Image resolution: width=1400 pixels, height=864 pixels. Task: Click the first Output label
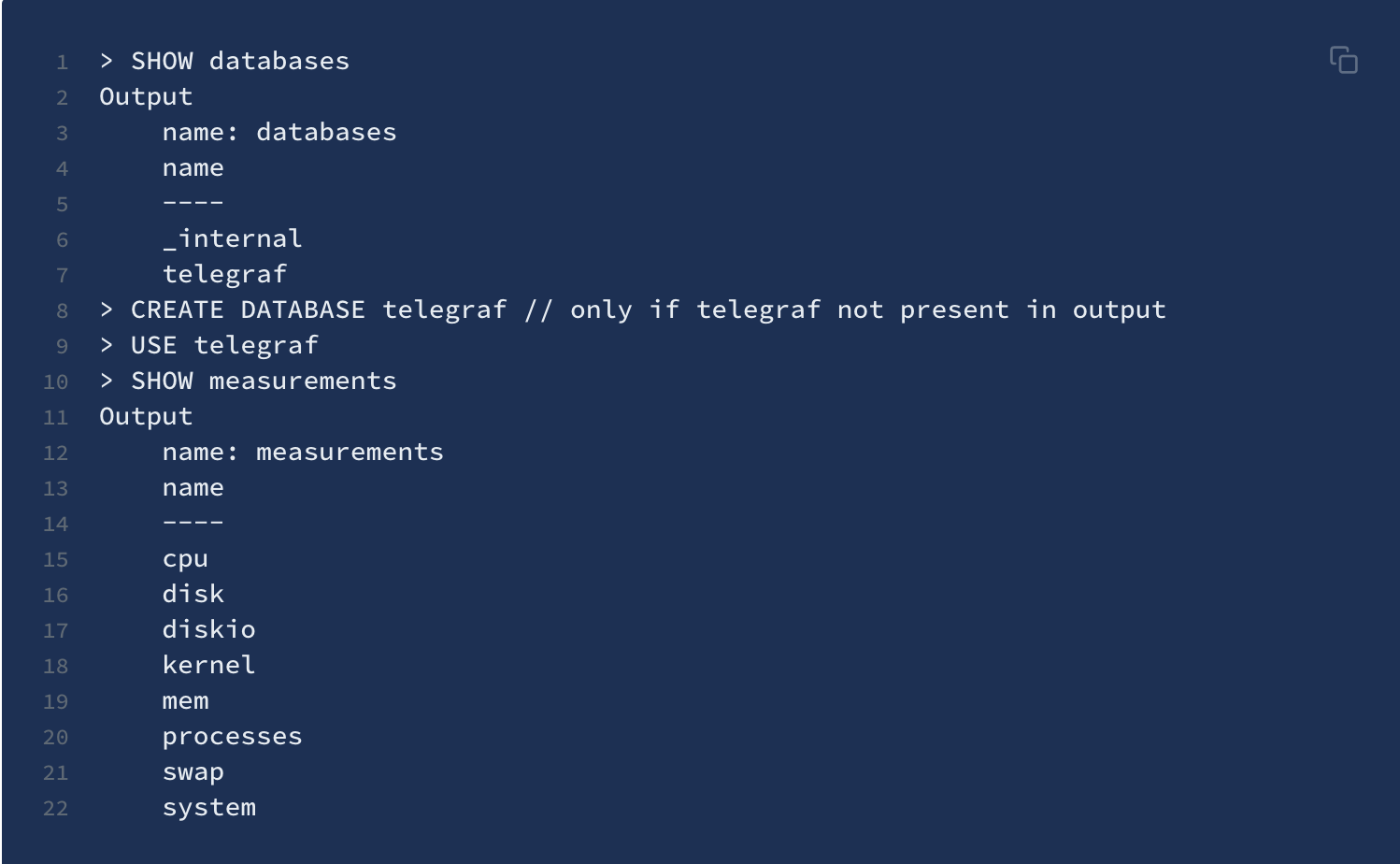click(146, 96)
